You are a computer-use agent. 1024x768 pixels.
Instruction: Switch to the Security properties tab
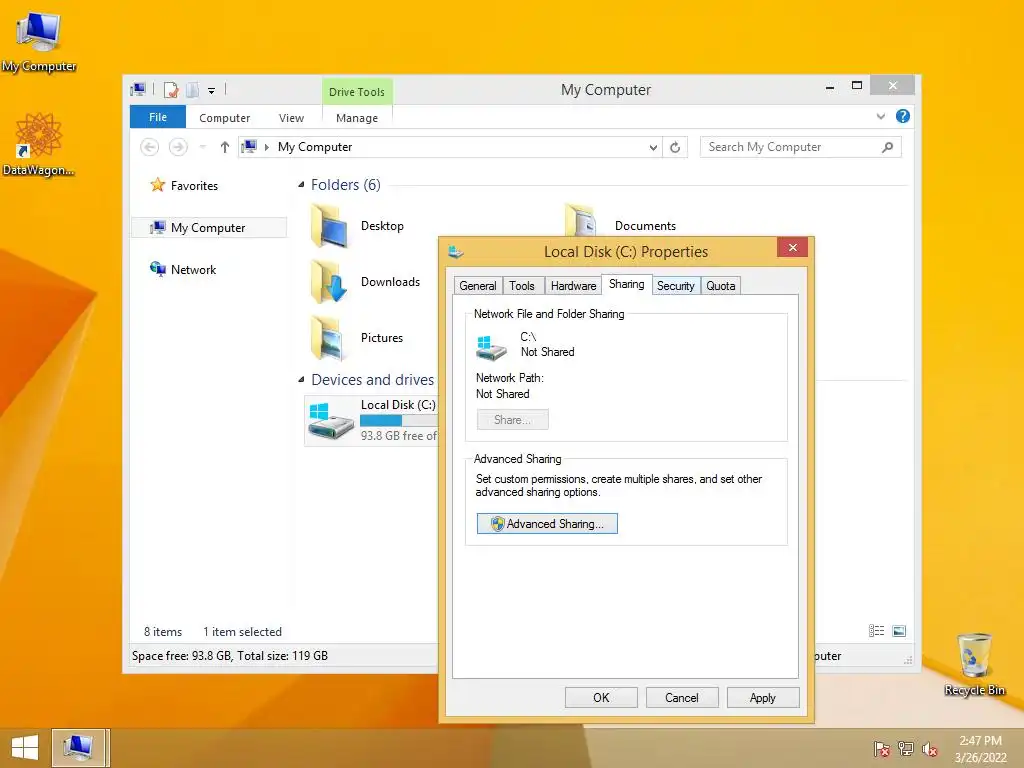676,285
